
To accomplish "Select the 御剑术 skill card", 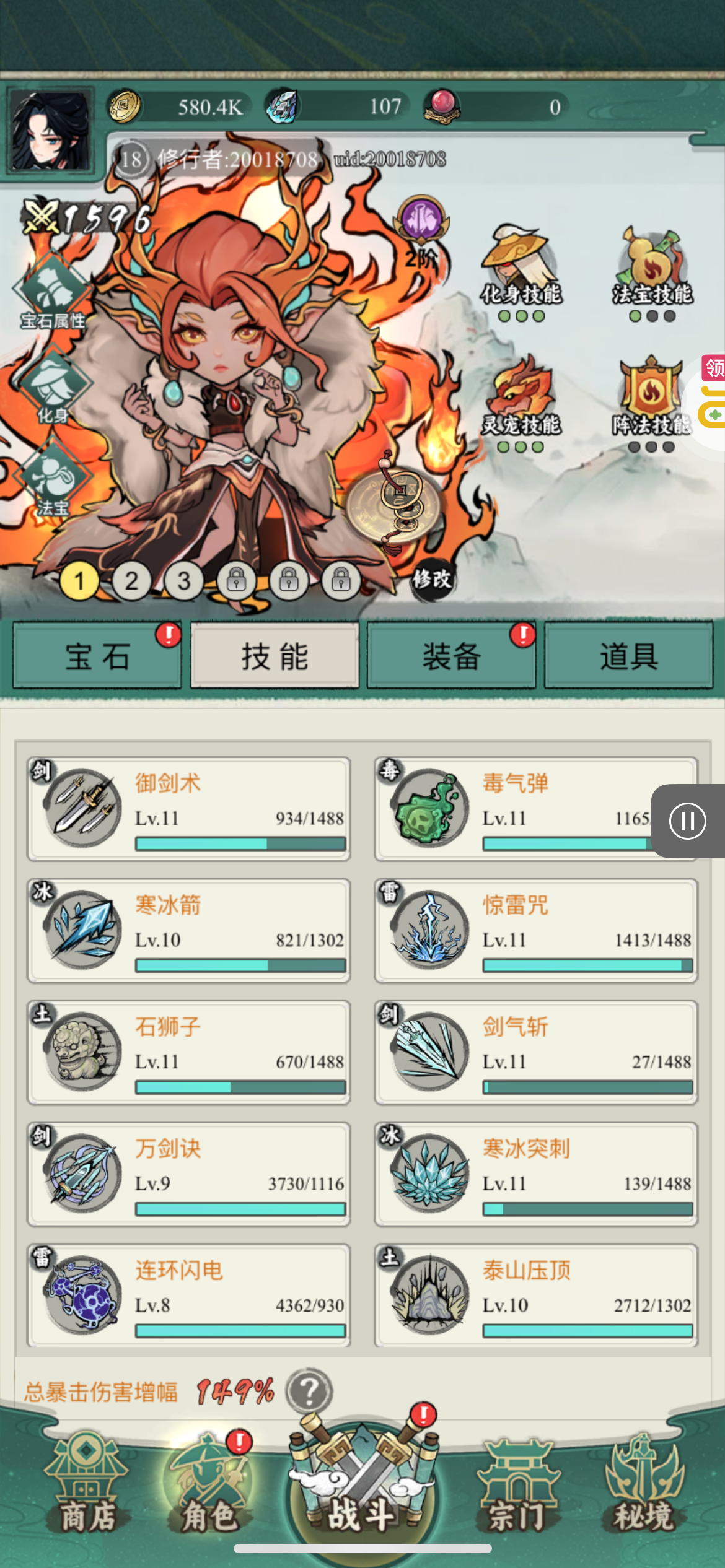I will [x=189, y=809].
